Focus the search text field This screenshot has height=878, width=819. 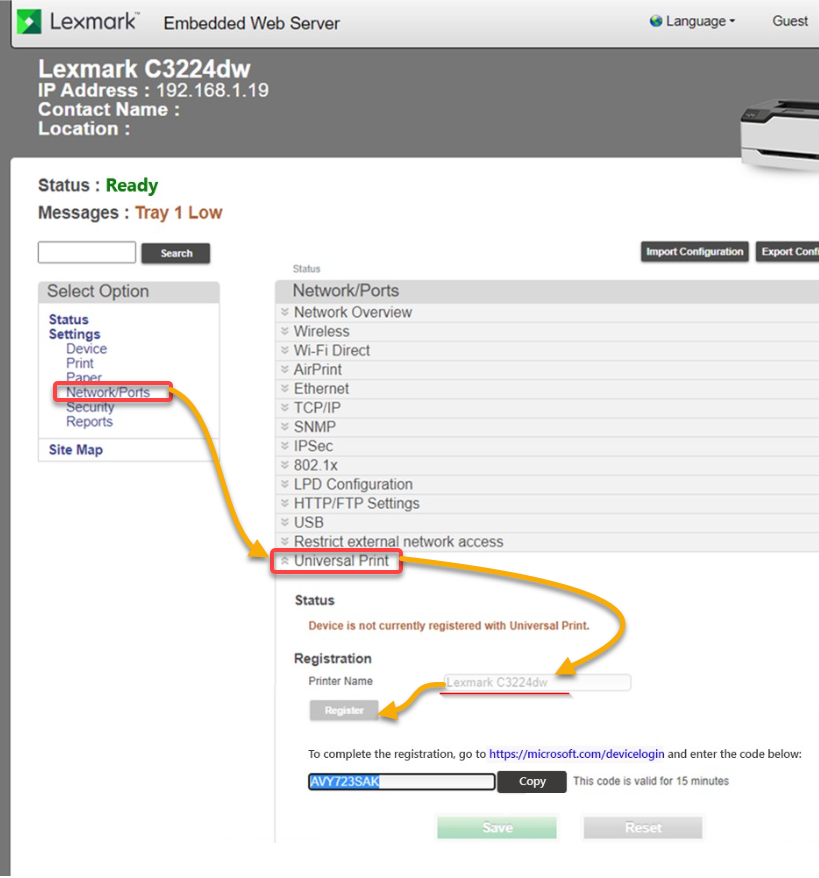coord(87,252)
